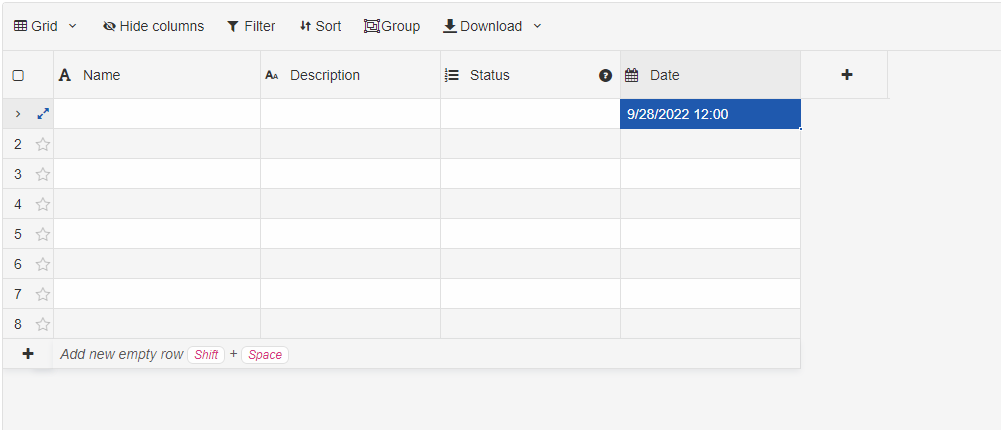The image size is (1001, 430).
Task: Star row 5
Action: [43, 234]
